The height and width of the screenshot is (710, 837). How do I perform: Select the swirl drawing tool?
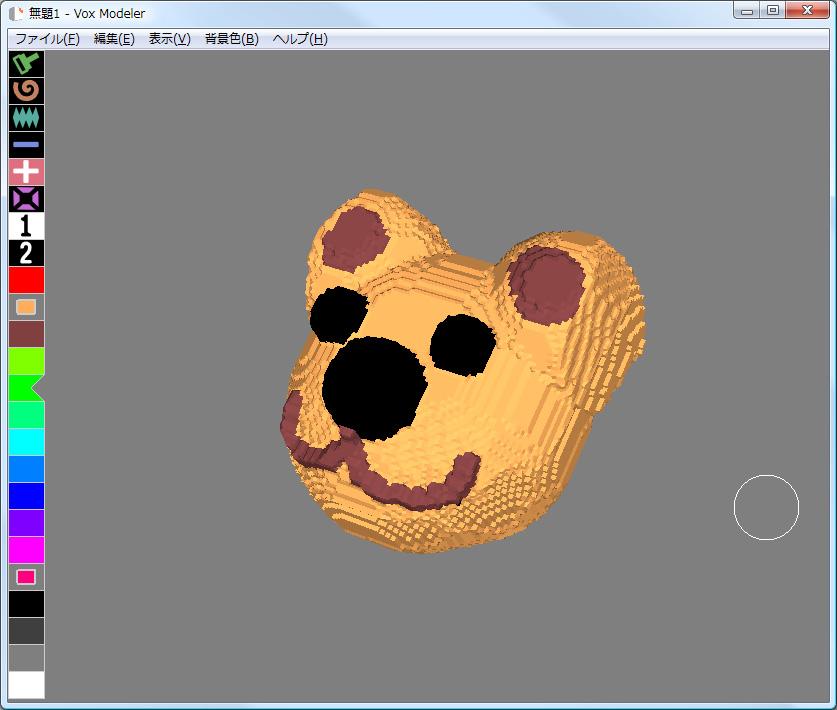26,91
